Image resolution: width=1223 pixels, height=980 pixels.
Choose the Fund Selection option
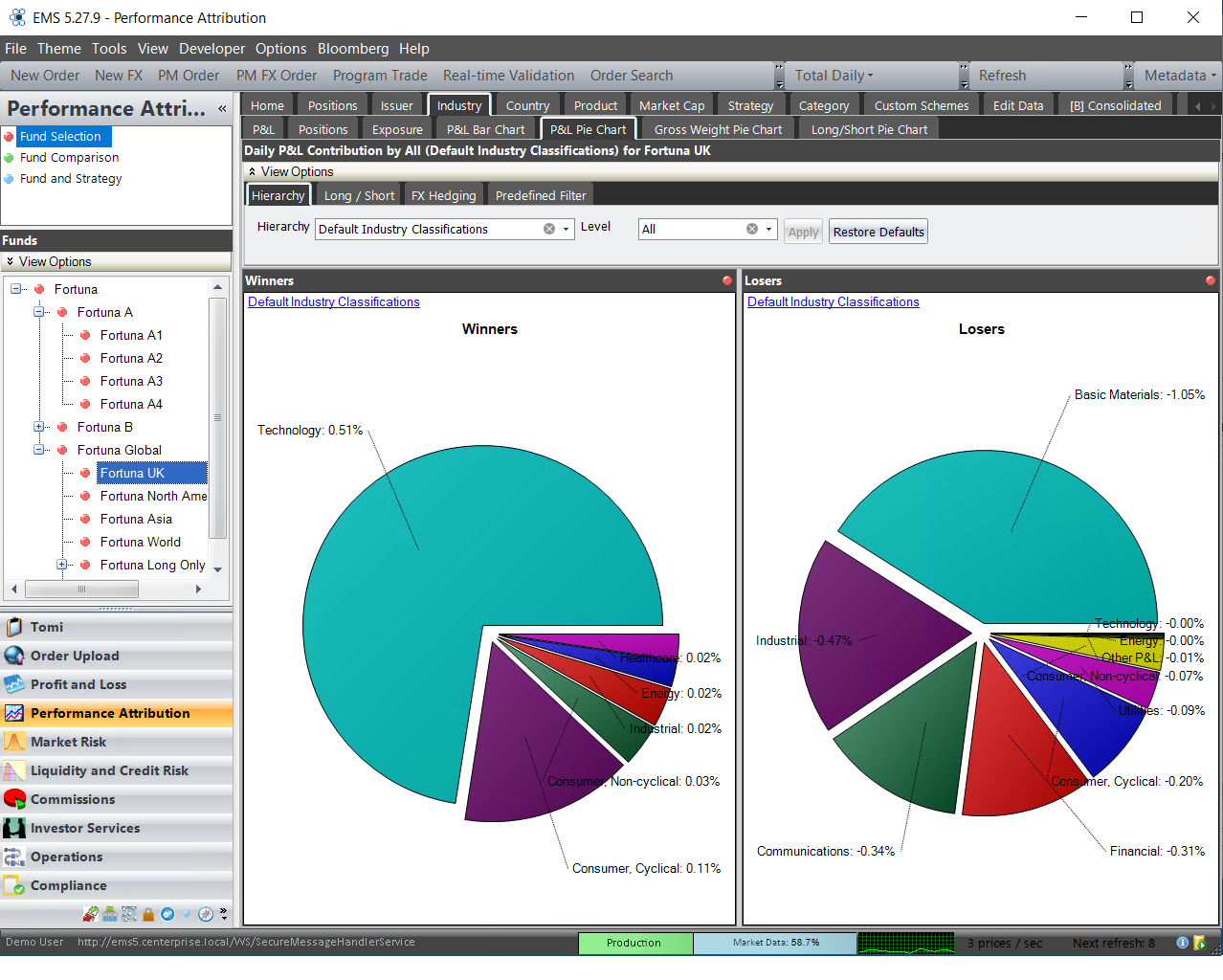60,137
